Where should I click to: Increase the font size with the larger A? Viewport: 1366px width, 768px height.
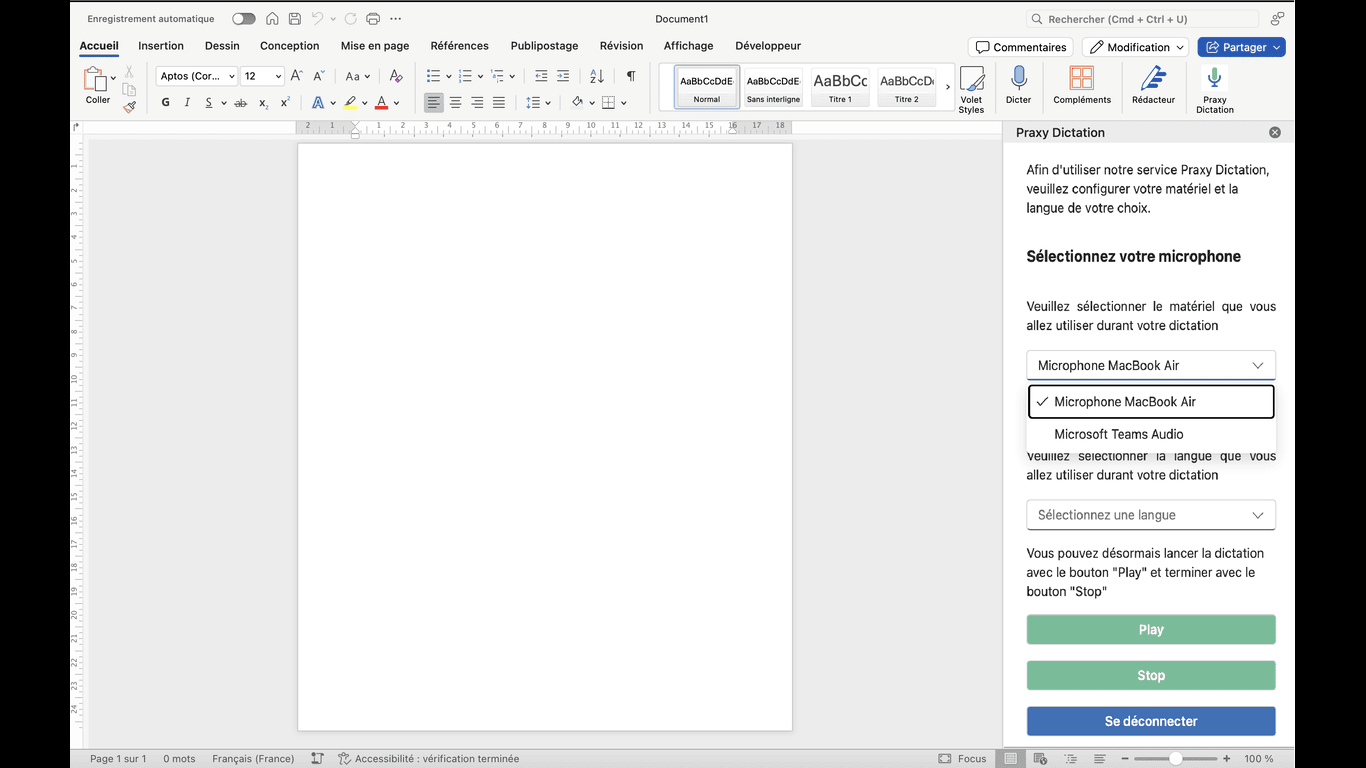click(x=296, y=76)
